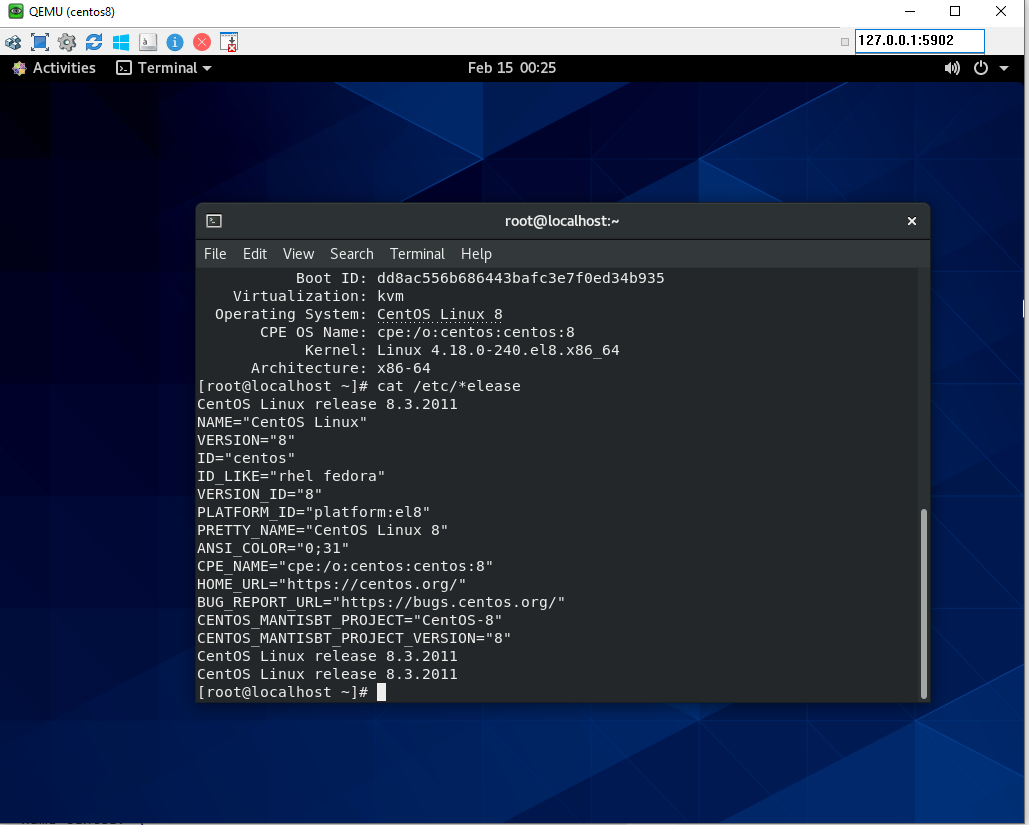Click the 127.0.0.1:5902 address field
This screenshot has width=1029, height=825.
coord(919,41)
